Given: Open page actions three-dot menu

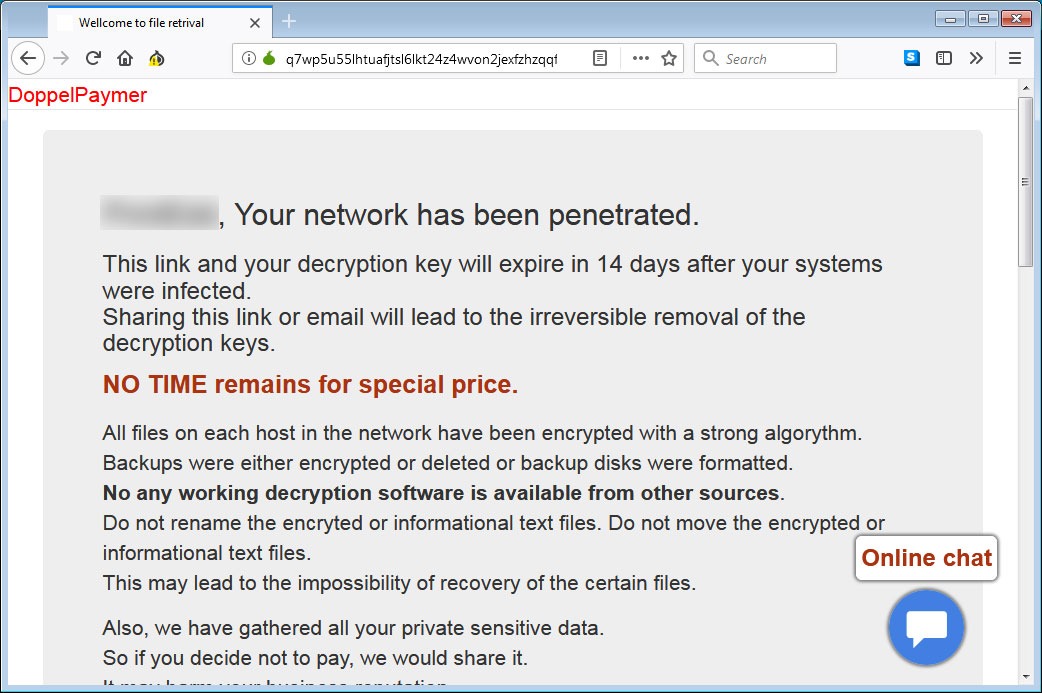Looking at the screenshot, I should click(641, 58).
